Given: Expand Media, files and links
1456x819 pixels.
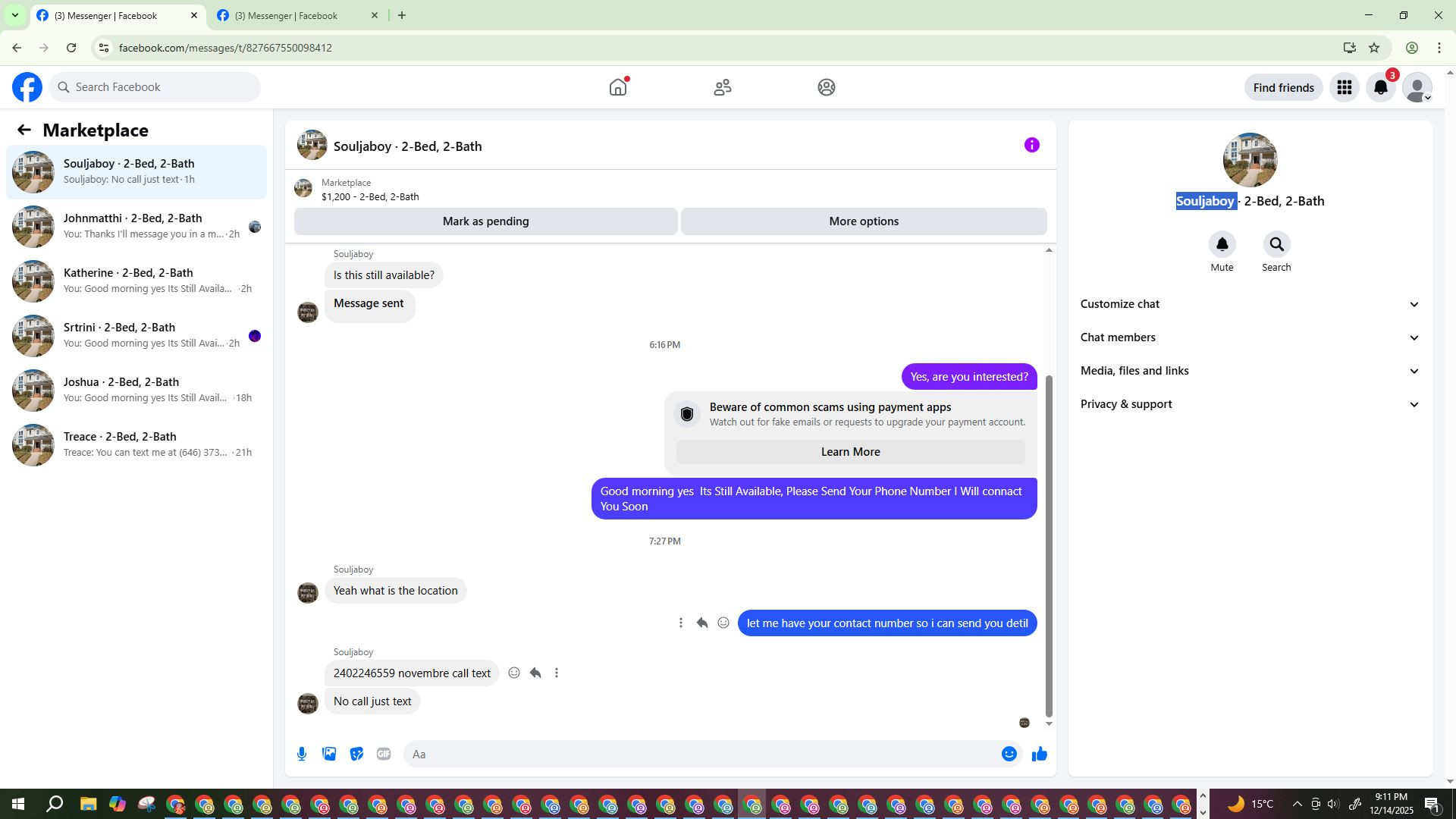Looking at the screenshot, I should (1249, 371).
